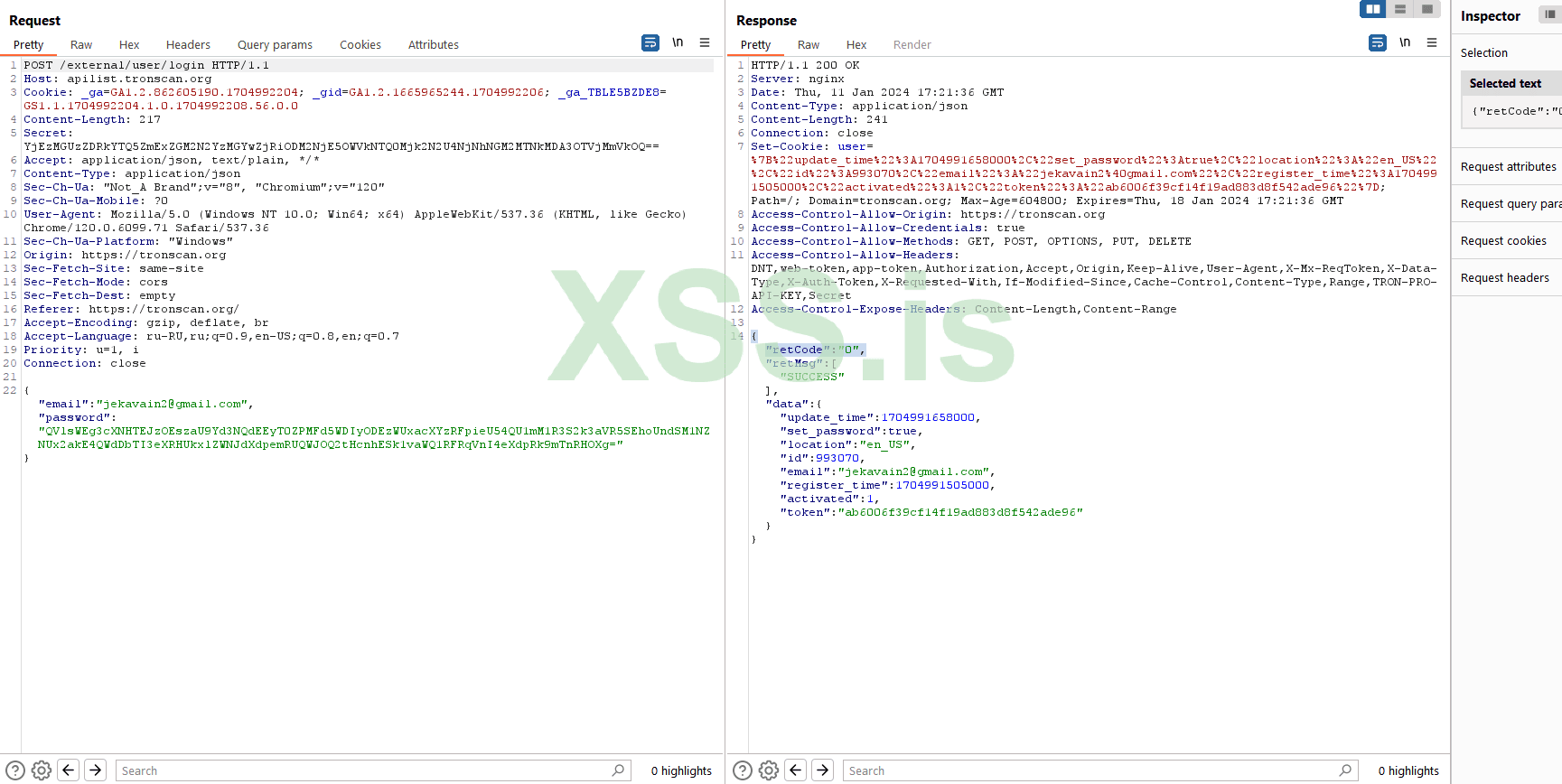Click Selected text header in Inspector

[x=1511, y=83]
